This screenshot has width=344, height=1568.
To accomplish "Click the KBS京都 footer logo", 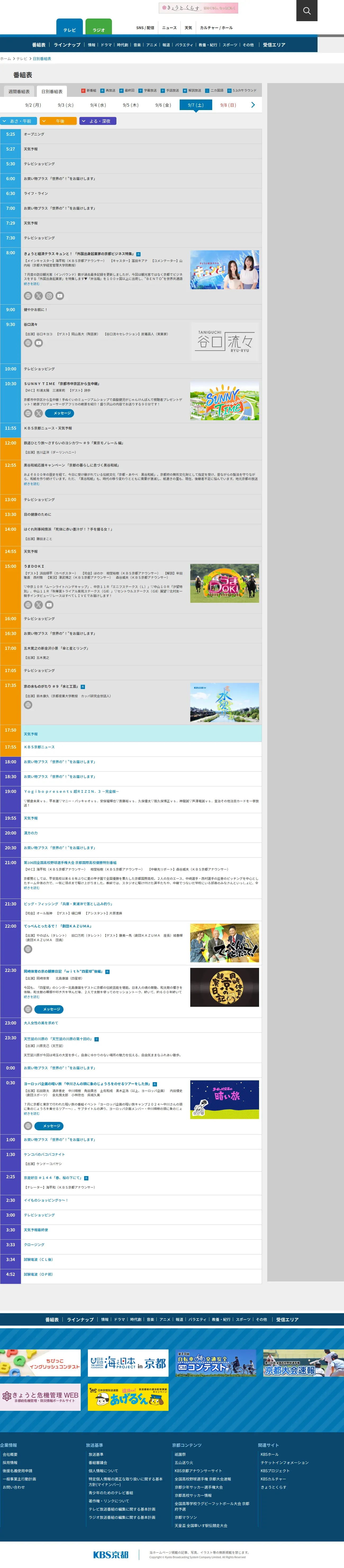I will click(111, 1555).
